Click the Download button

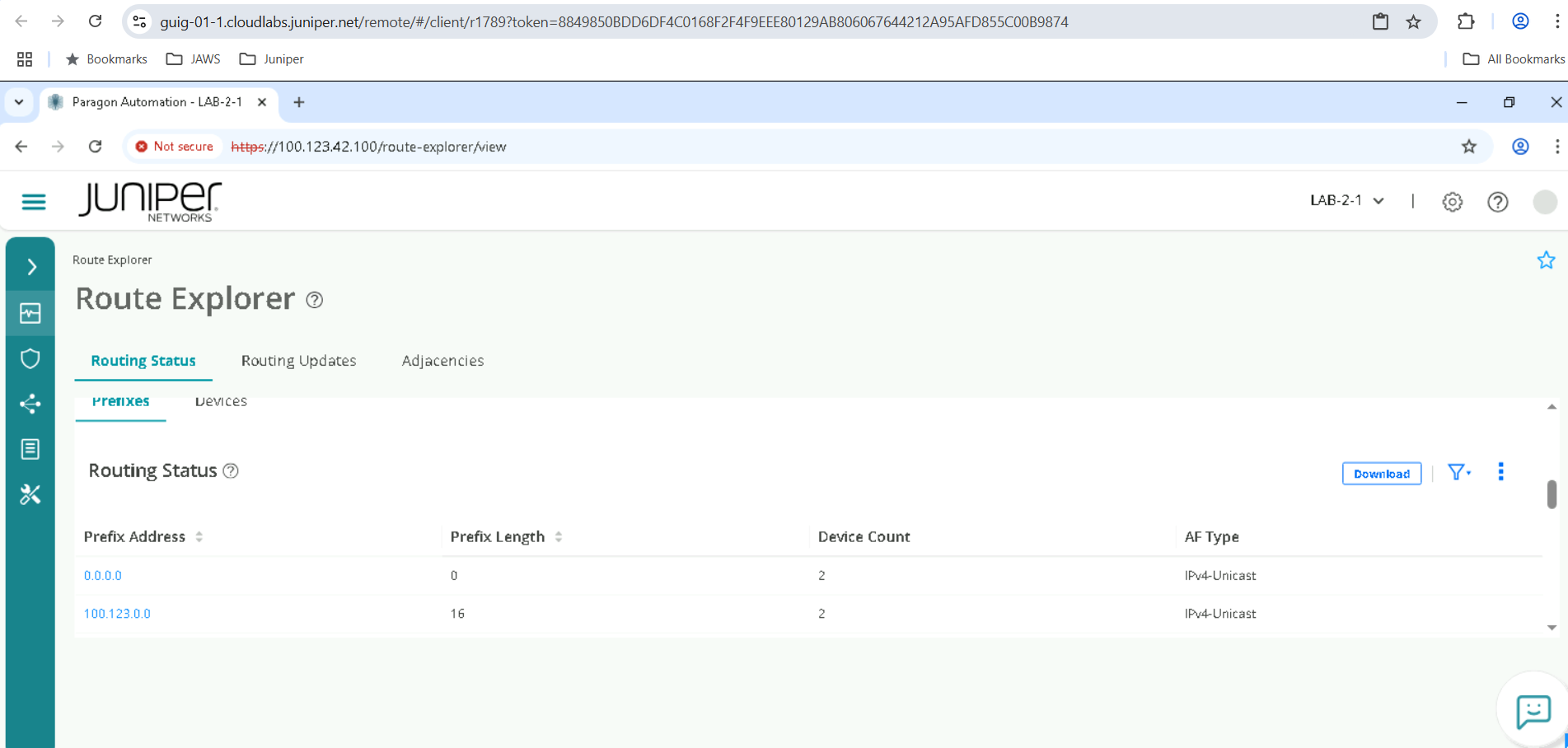tap(1381, 474)
